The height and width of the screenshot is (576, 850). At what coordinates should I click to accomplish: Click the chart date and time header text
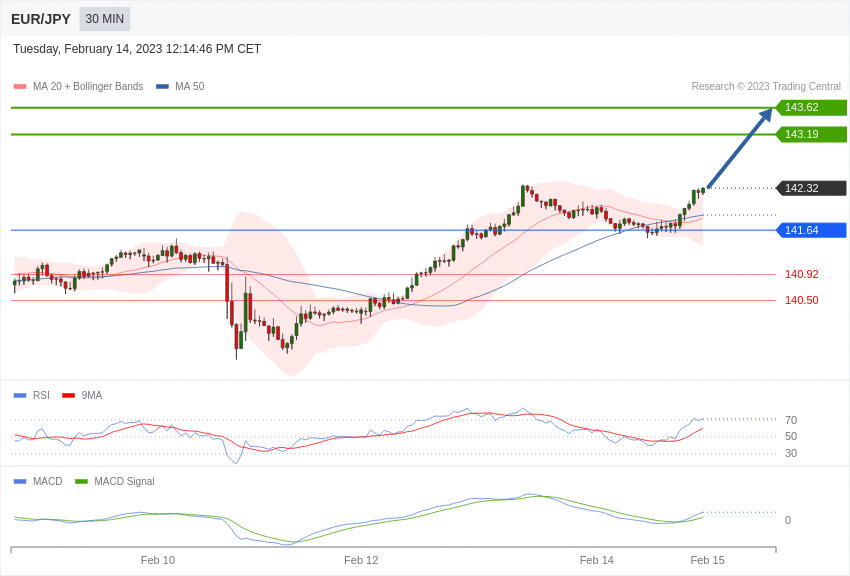pos(137,49)
